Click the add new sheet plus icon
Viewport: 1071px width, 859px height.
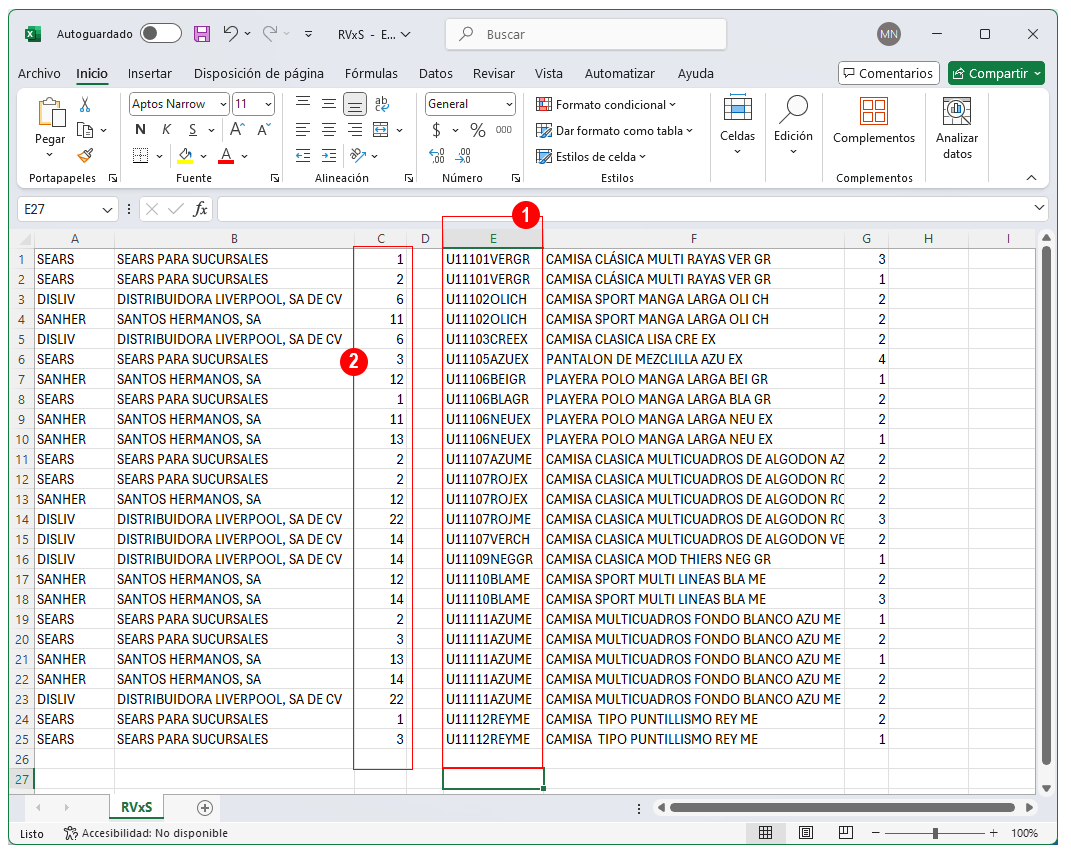(204, 808)
